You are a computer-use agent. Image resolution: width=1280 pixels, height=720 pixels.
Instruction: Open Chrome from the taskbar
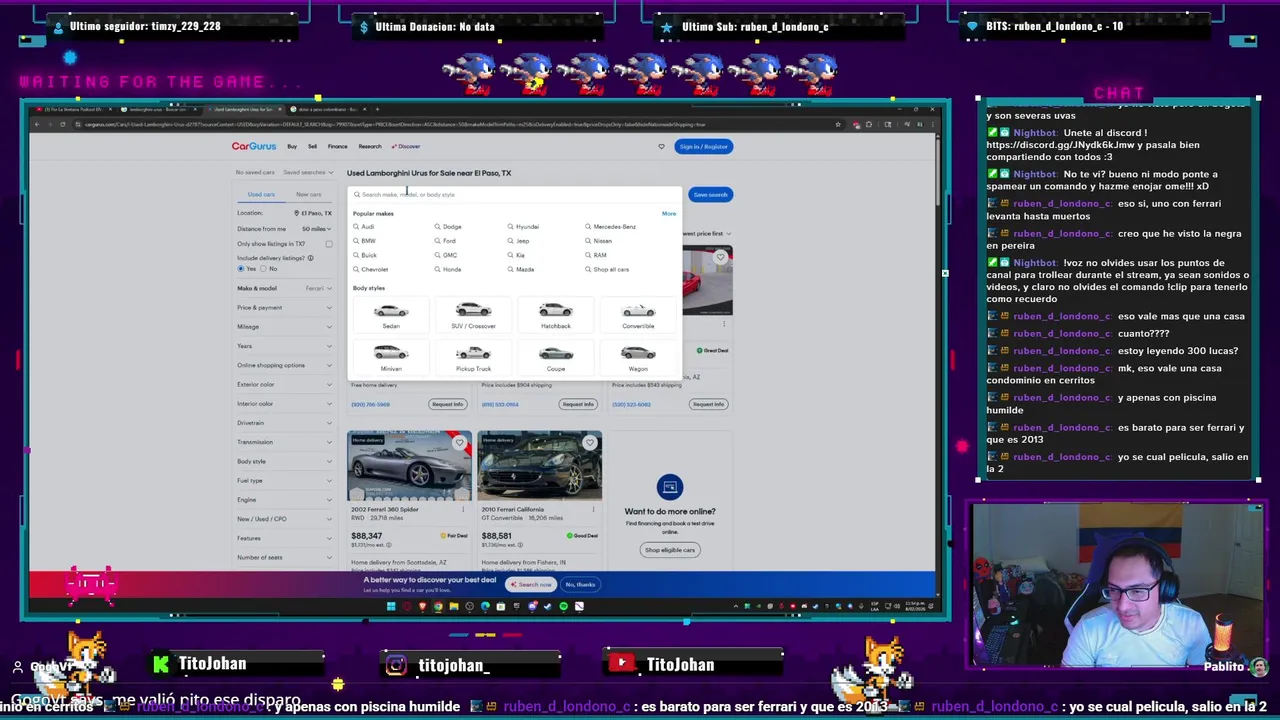437,606
